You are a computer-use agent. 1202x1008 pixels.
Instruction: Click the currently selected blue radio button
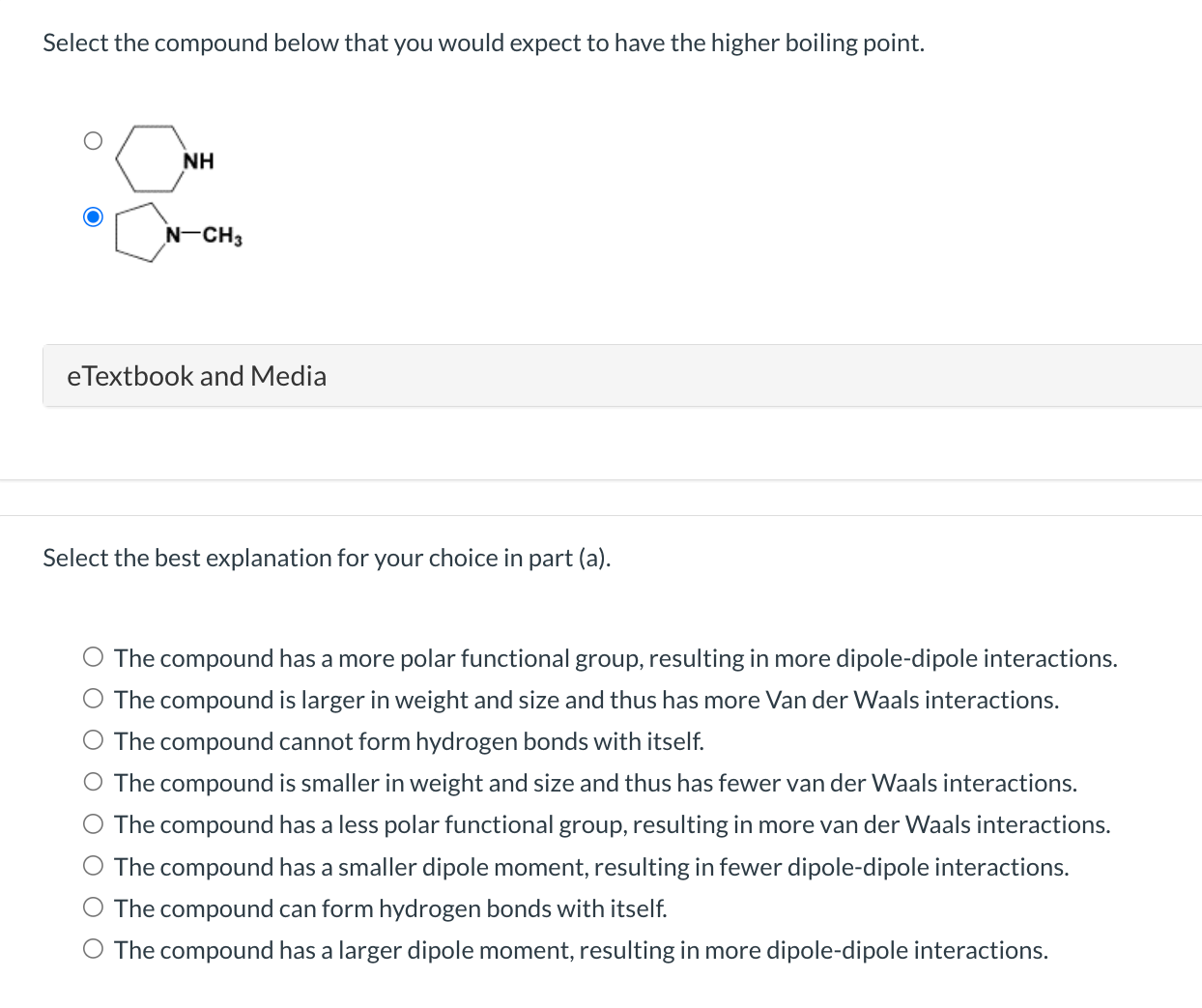click(x=93, y=216)
